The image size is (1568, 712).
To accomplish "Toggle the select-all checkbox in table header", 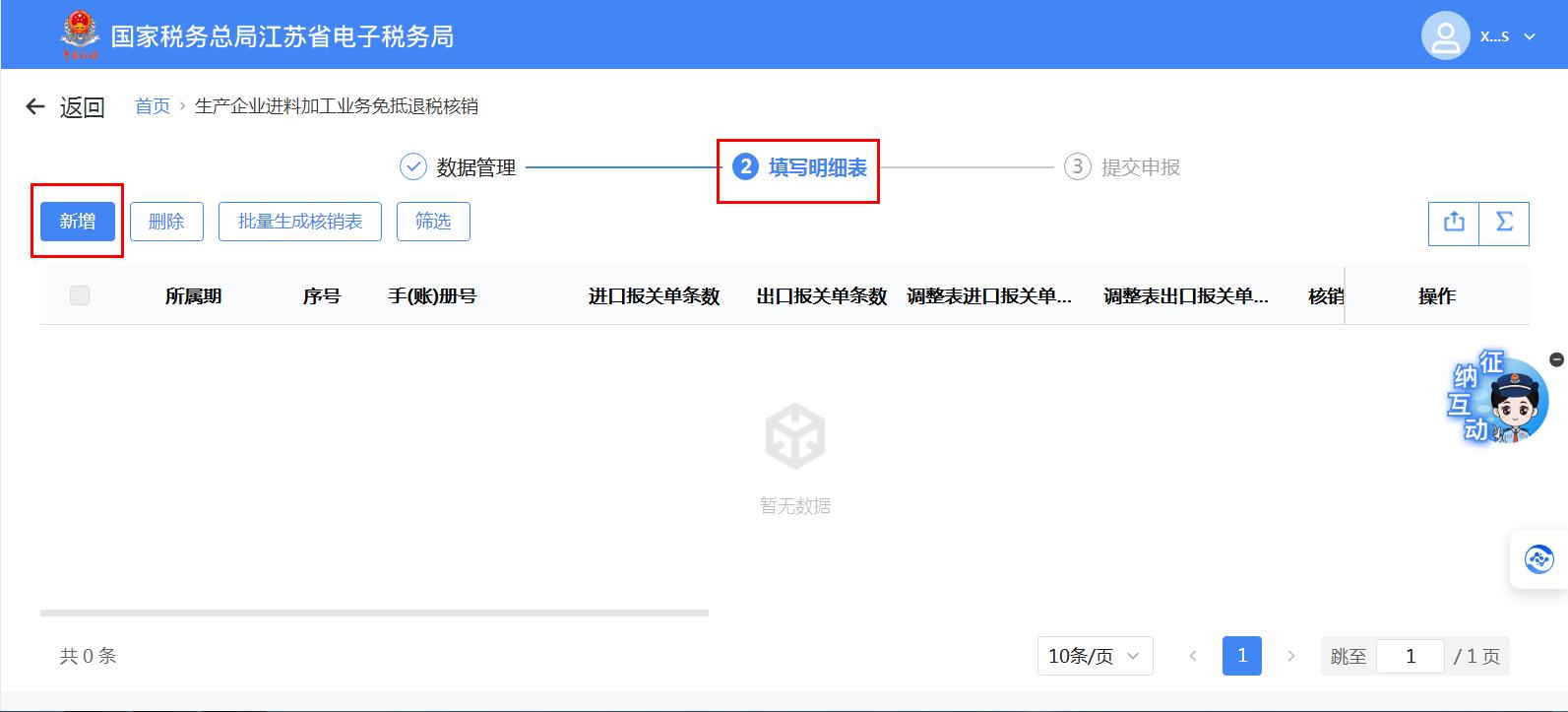I will point(80,295).
